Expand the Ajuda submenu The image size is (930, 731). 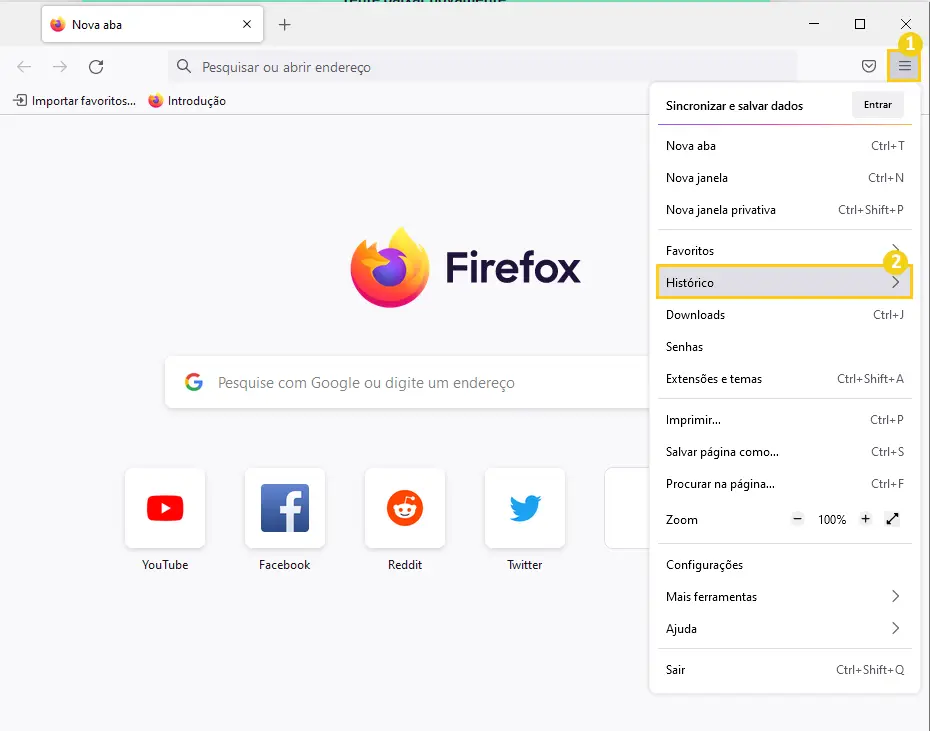[785, 629]
